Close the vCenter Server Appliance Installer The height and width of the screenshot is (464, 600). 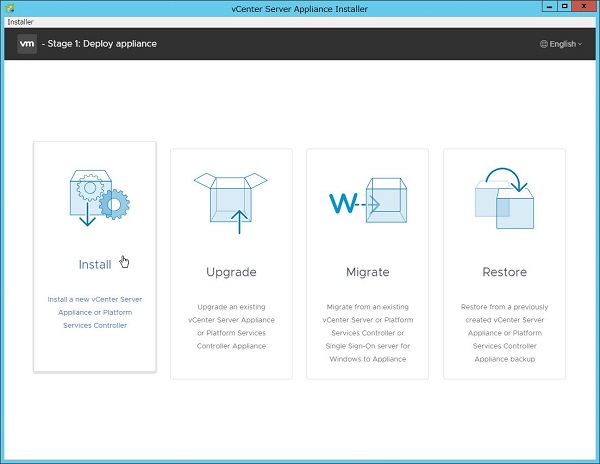[x=584, y=6]
